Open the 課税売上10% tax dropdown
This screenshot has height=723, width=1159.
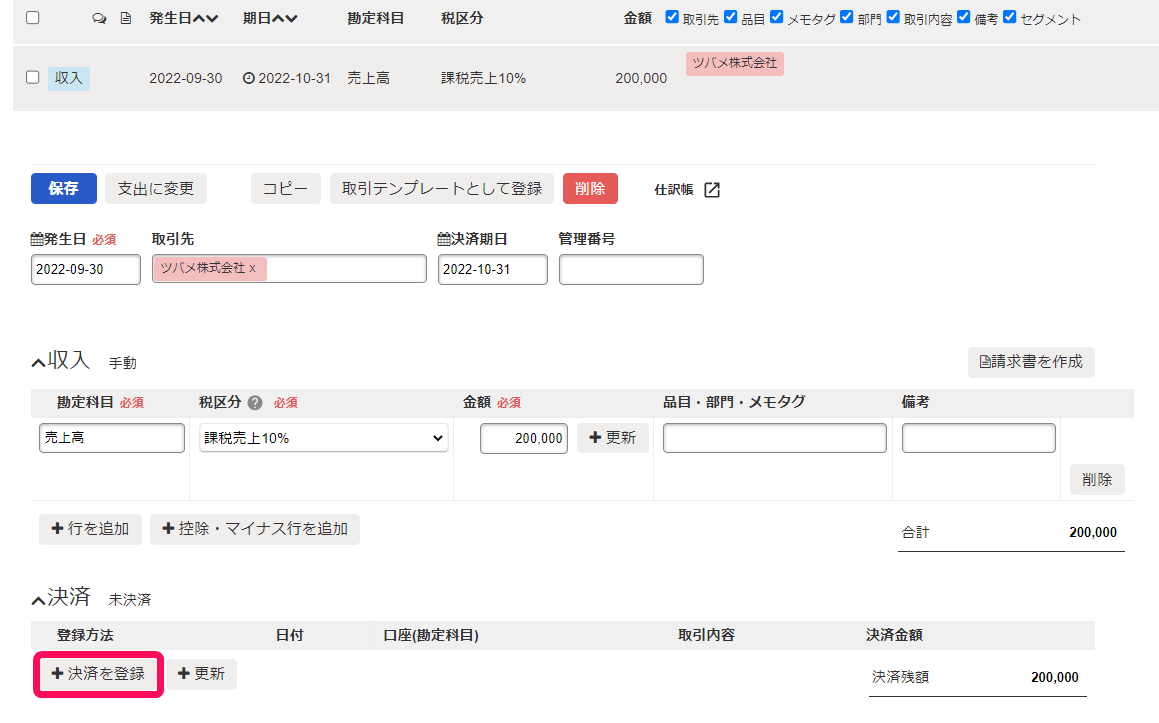click(x=324, y=438)
